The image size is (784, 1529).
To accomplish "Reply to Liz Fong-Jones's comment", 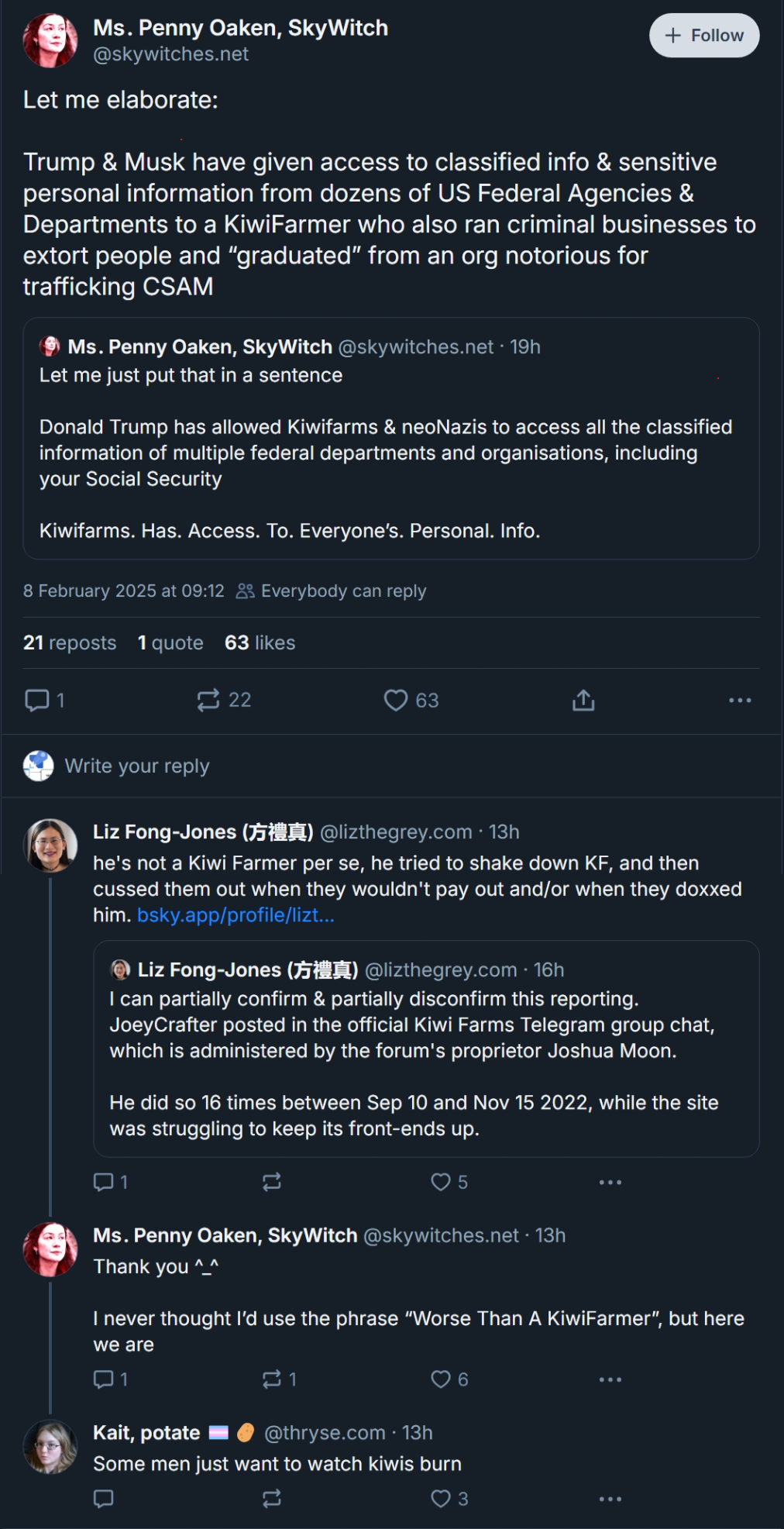I will [x=103, y=1182].
